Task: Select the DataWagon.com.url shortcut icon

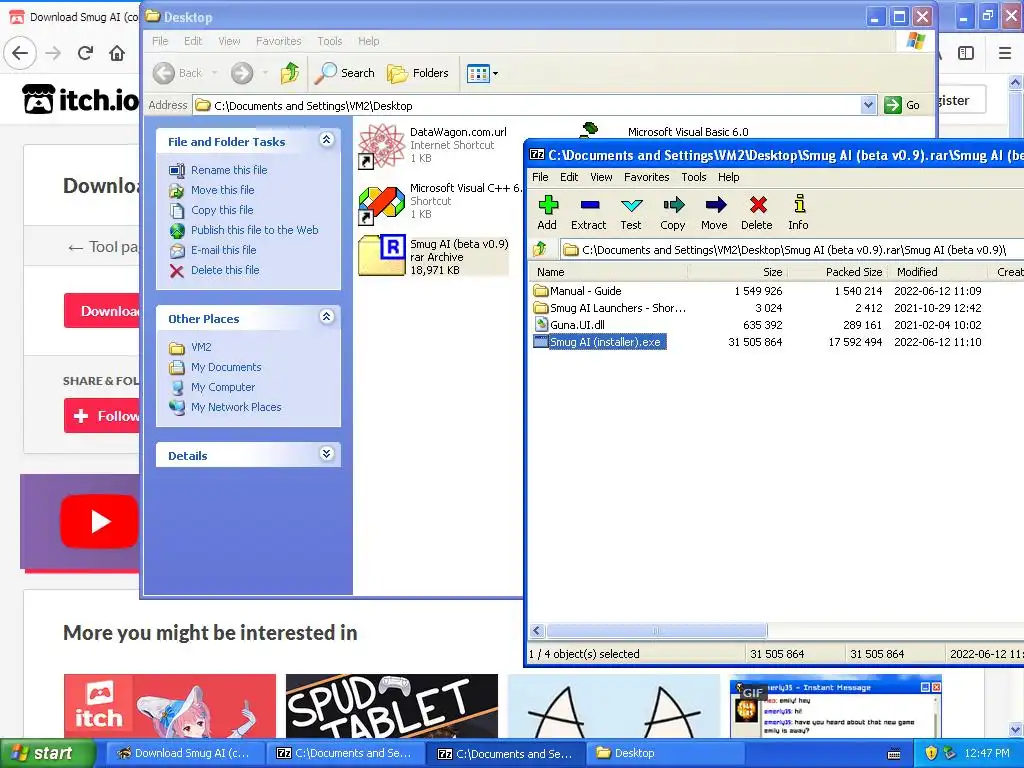Action: click(x=381, y=146)
